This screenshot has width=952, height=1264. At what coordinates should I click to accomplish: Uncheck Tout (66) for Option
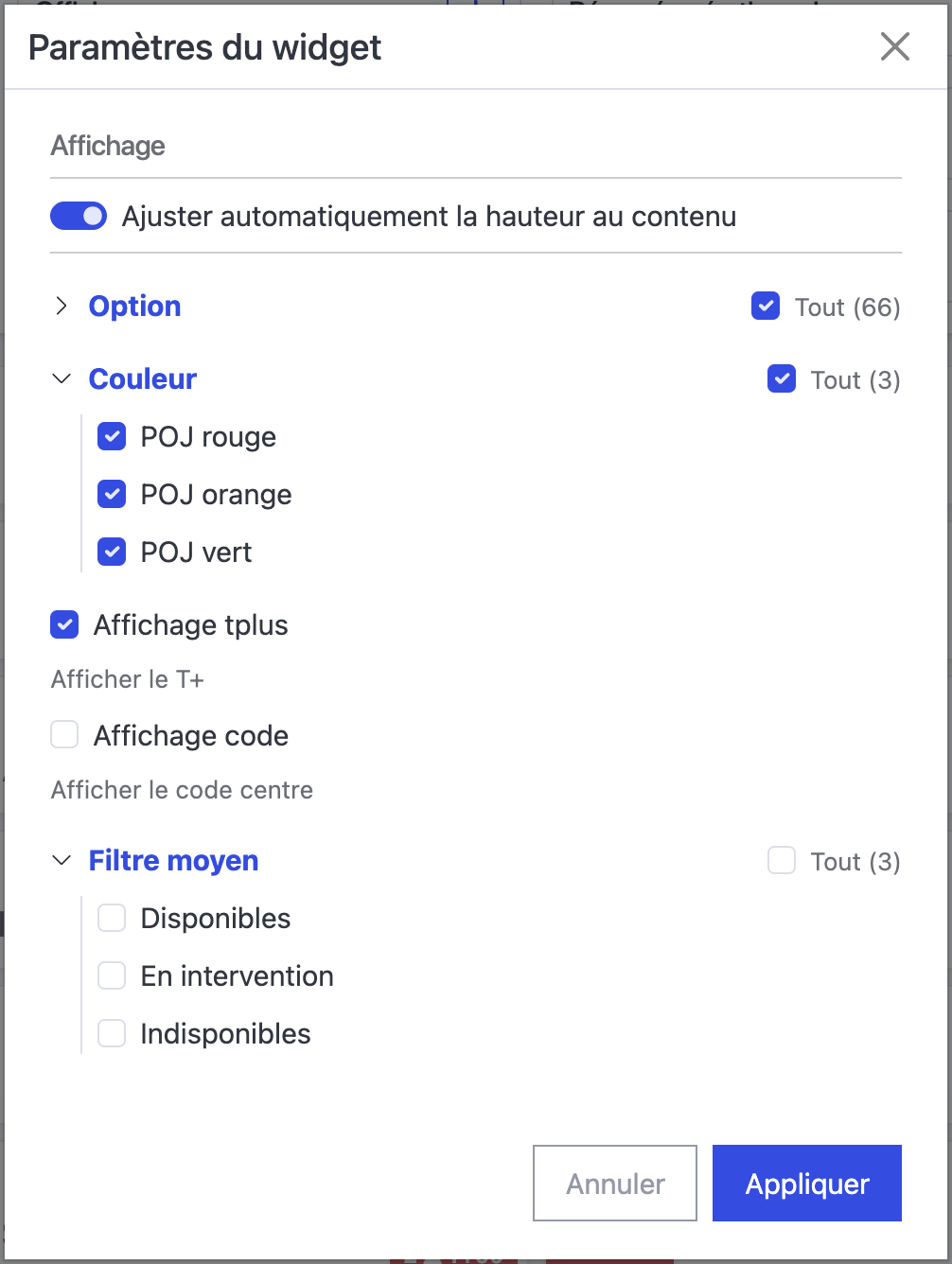(x=766, y=307)
